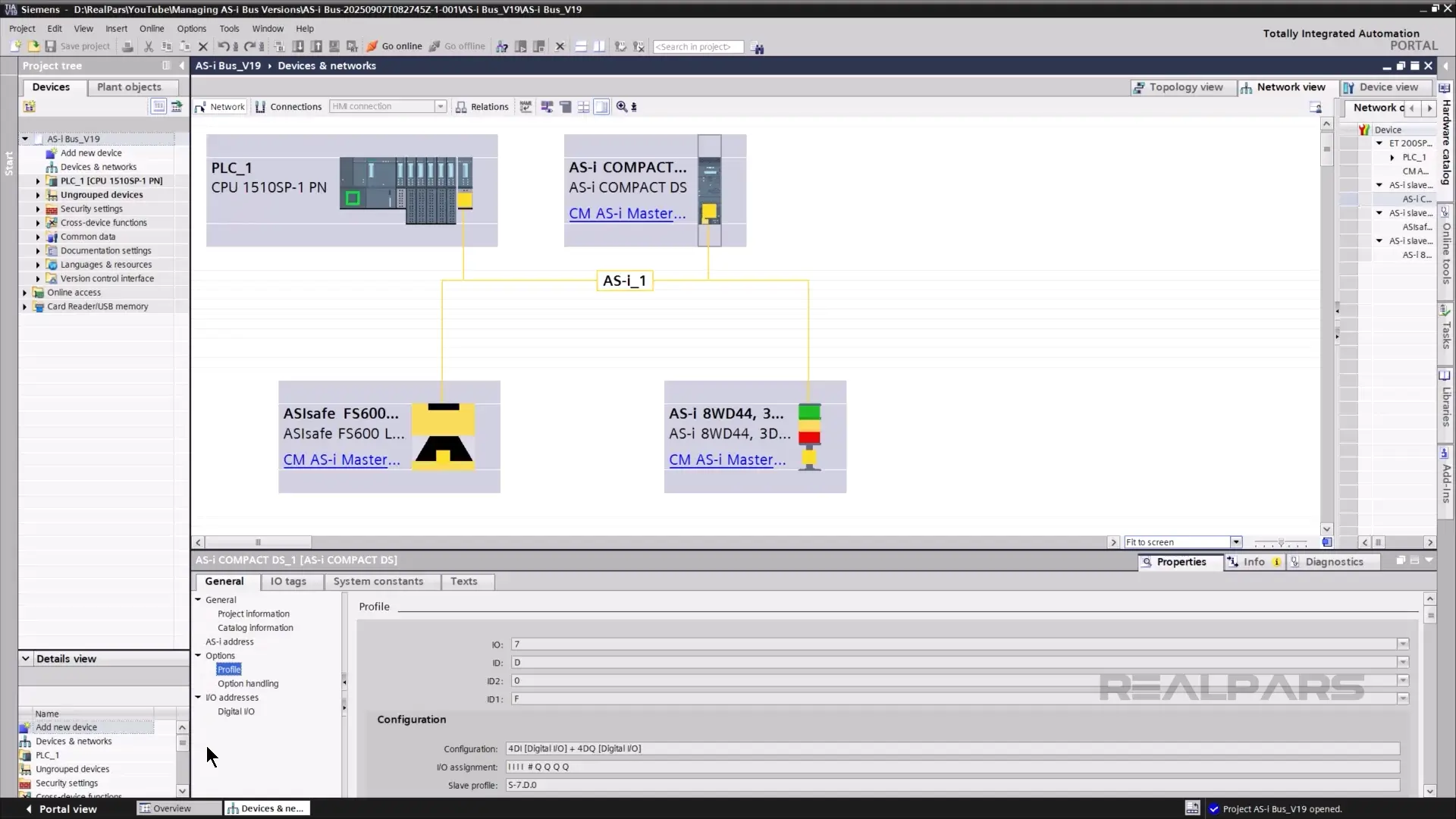Click the PLC_1 rack image in network view
The image size is (1456, 819).
[x=406, y=190]
